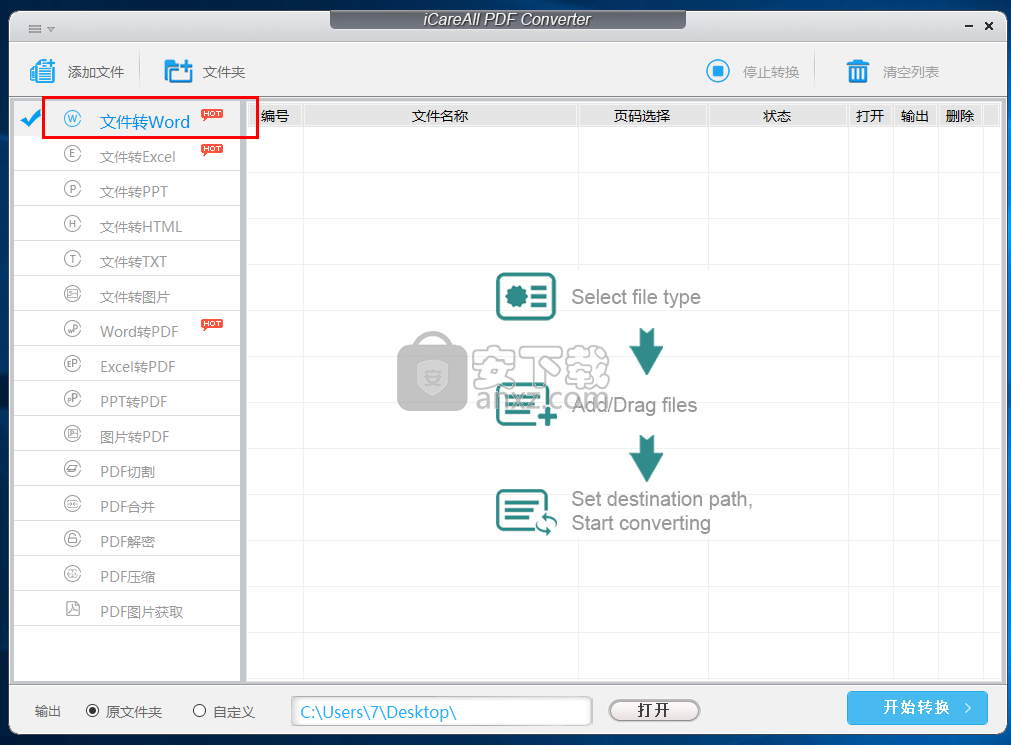Select the 文件转TXT icon

click(72, 259)
